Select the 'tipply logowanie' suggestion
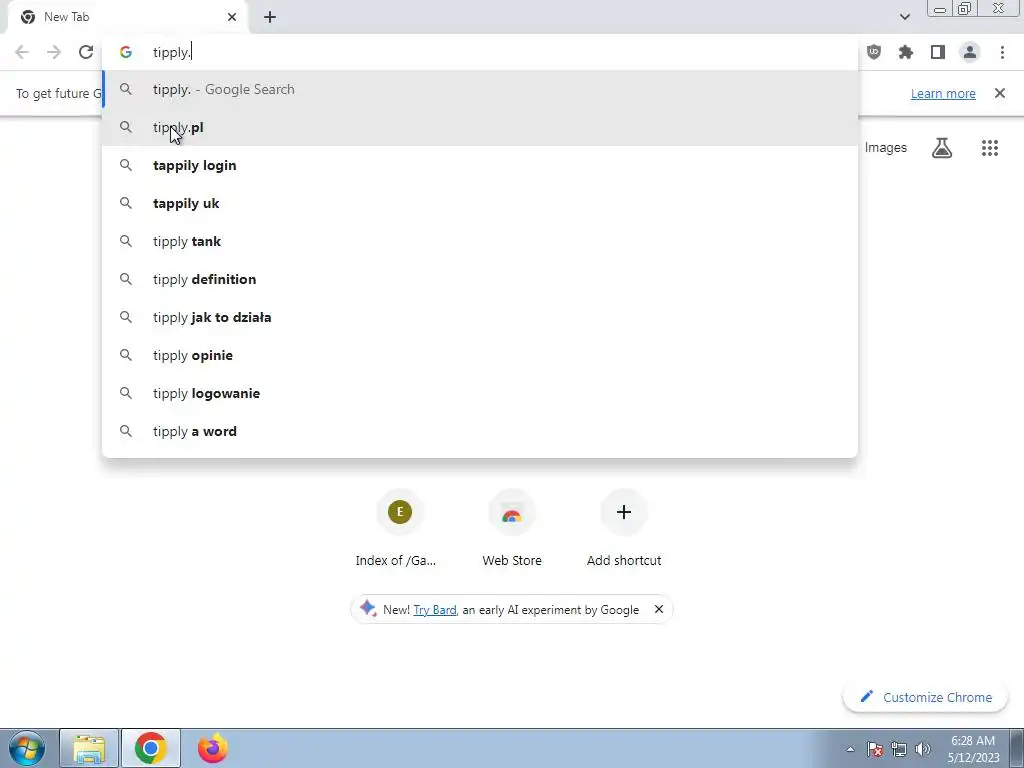The image size is (1024, 768). coord(480,393)
